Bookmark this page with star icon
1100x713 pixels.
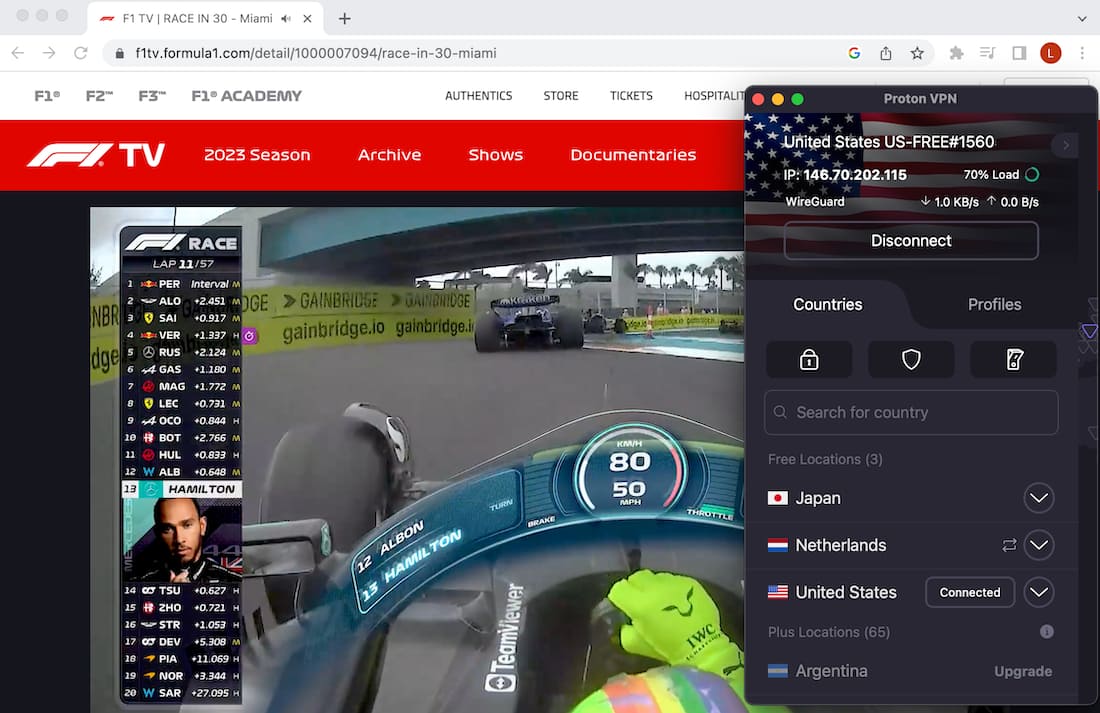[917, 53]
